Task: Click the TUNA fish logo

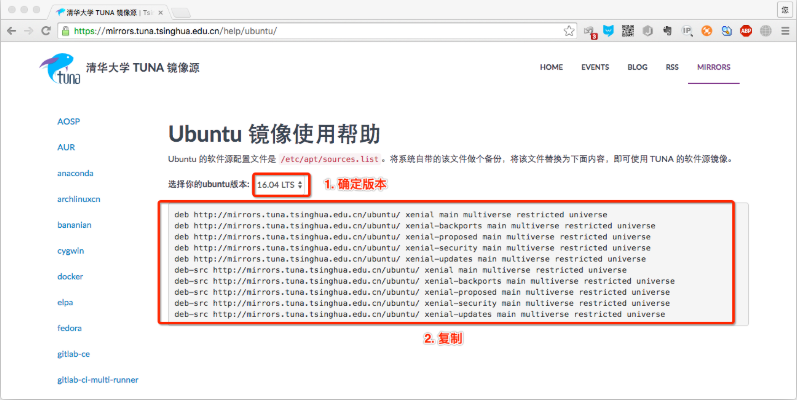Action: point(60,68)
